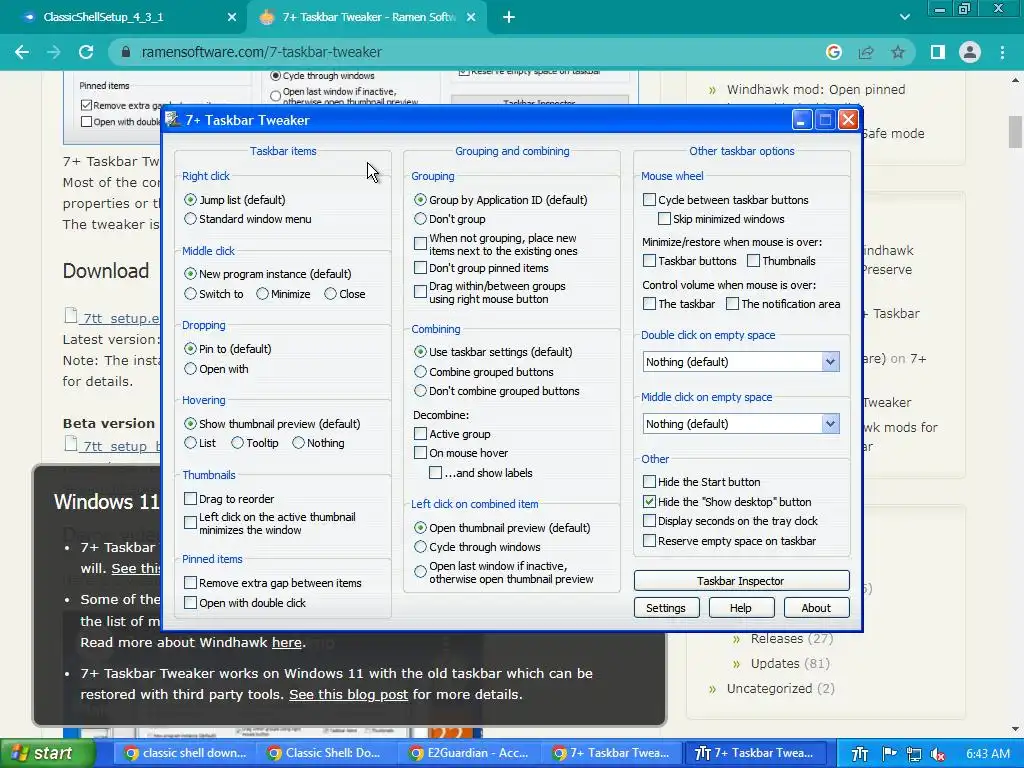
Task: Open the tab search chevron in Chrome
Action: [x=904, y=18]
